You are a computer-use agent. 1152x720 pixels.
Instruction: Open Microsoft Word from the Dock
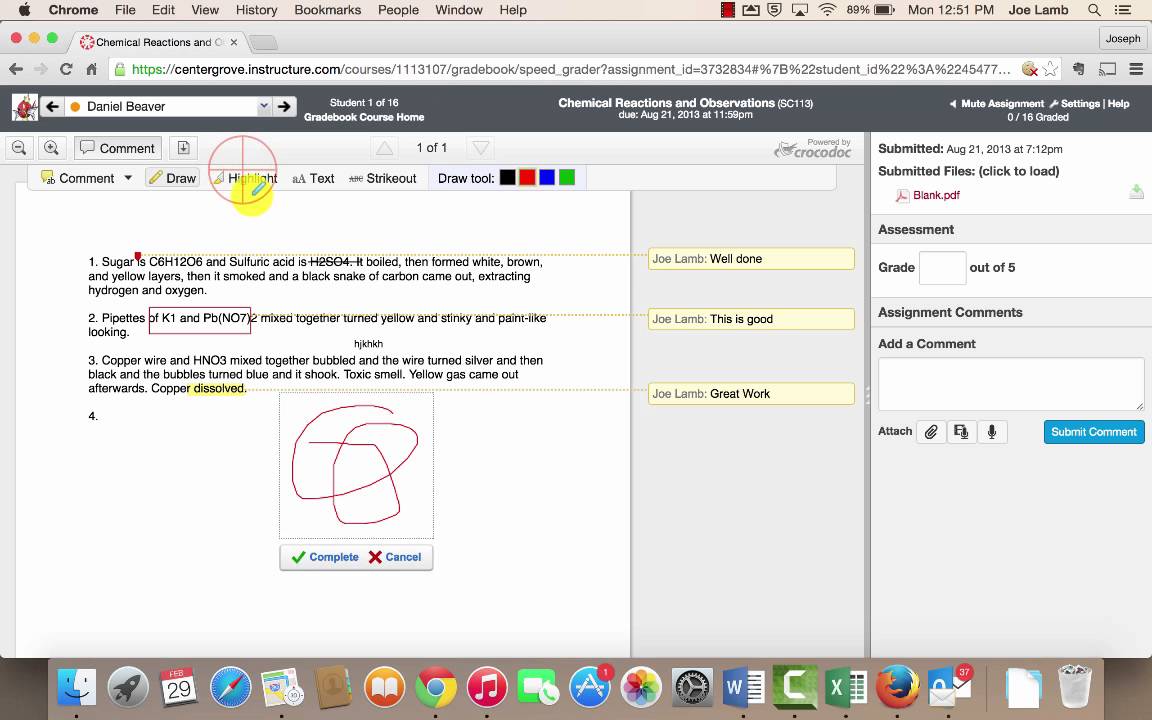point(743,688)
